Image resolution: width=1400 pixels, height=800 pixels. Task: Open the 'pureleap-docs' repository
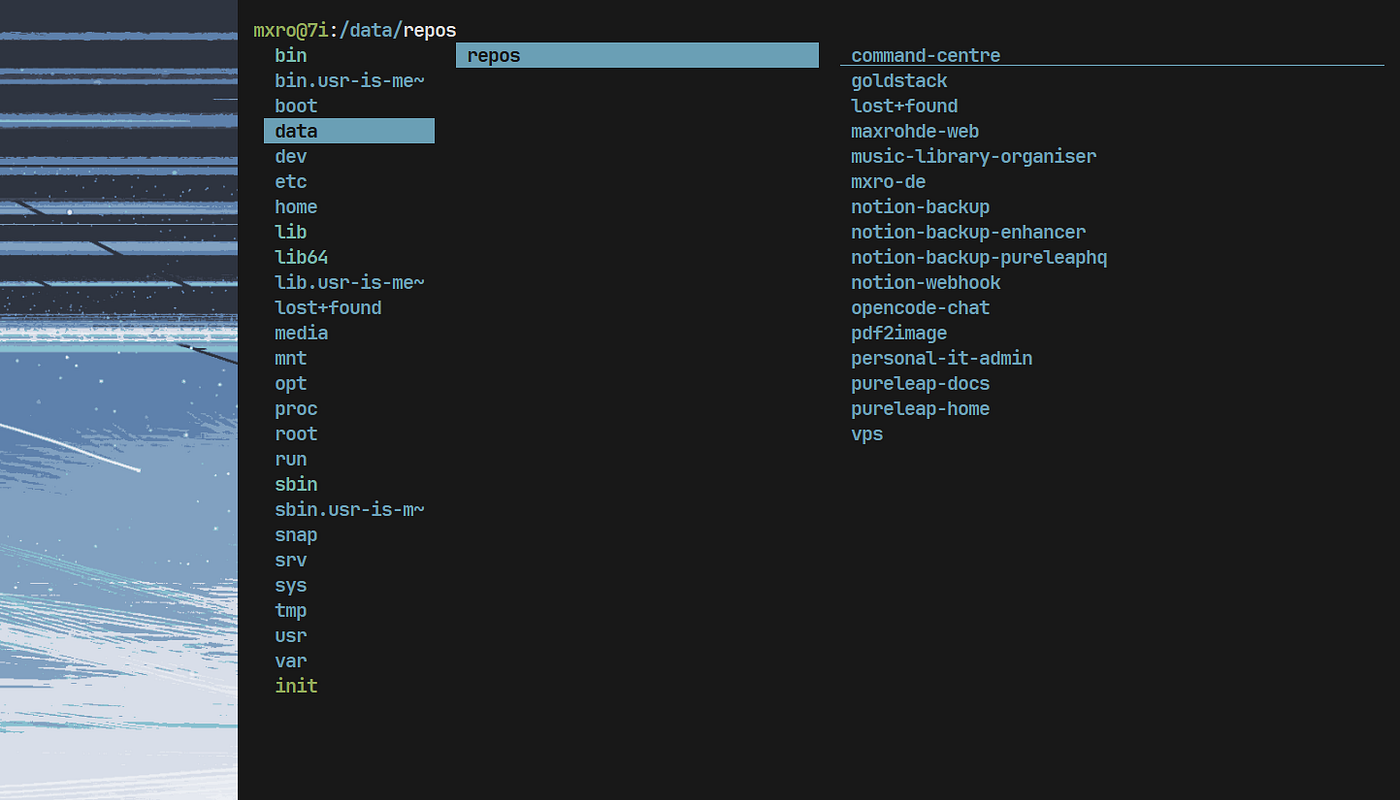(x=920, y=383)
